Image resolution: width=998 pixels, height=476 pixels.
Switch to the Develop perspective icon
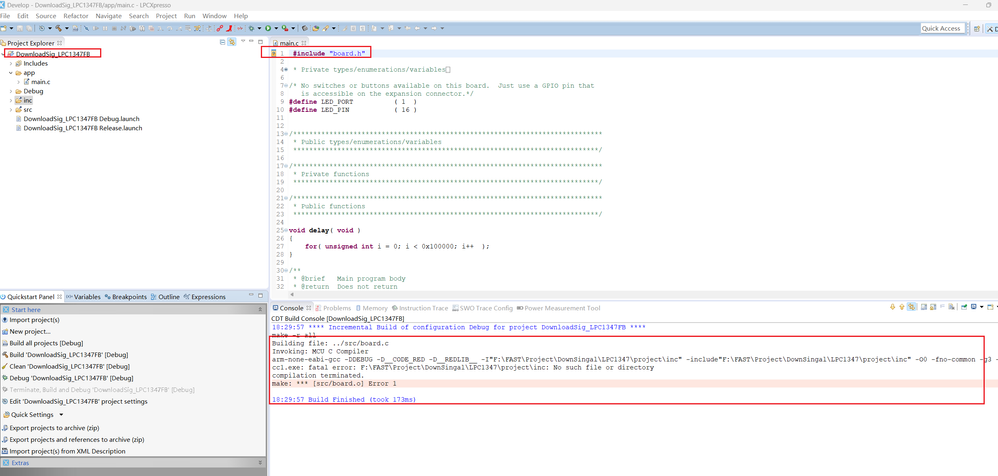pyautogui.click(x=992, y=28)
